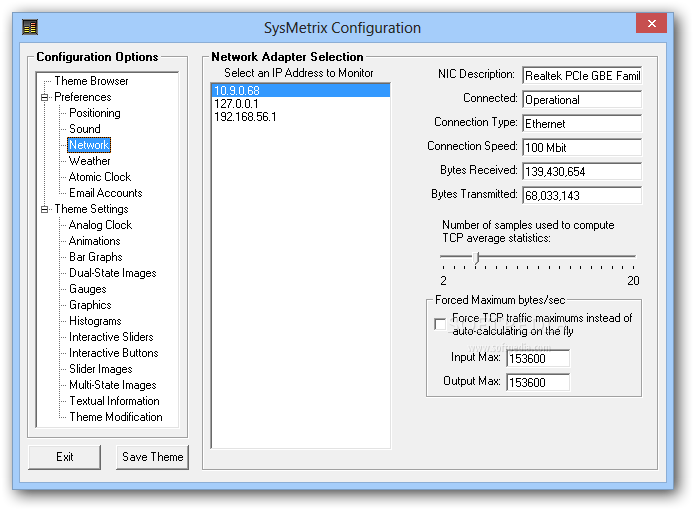Open Gauges theme settings
This screenshot has height=510, width=694.
(x=88, y=289)
